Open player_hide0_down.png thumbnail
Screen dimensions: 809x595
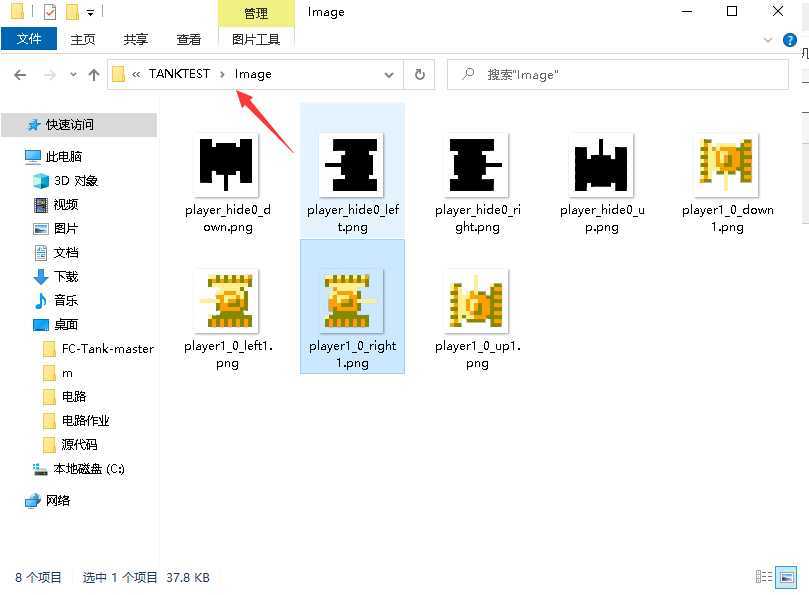tap(227, 165)
